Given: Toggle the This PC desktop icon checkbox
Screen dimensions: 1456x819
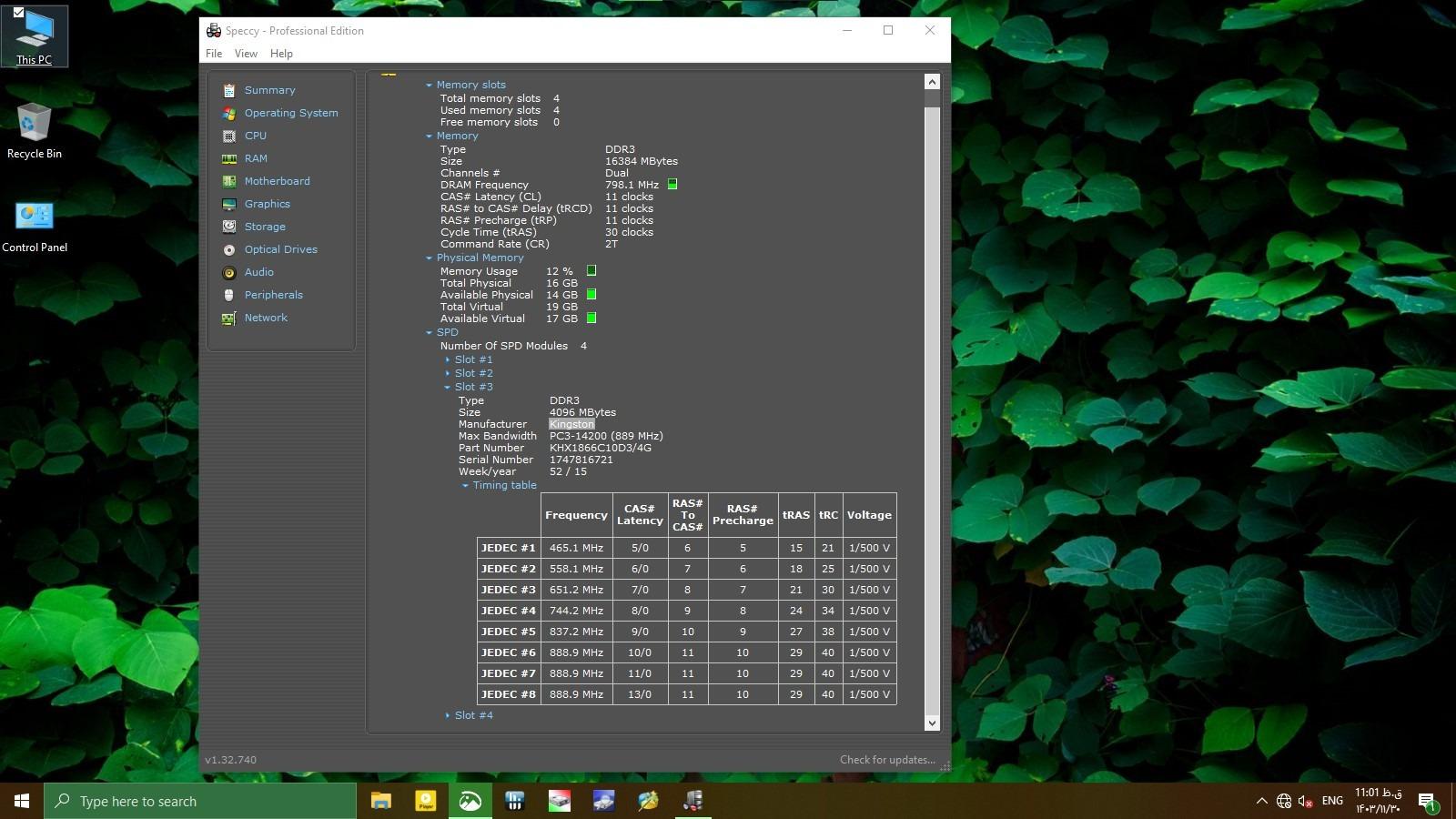Looking at the screenshot, I should tap(18, 13).
